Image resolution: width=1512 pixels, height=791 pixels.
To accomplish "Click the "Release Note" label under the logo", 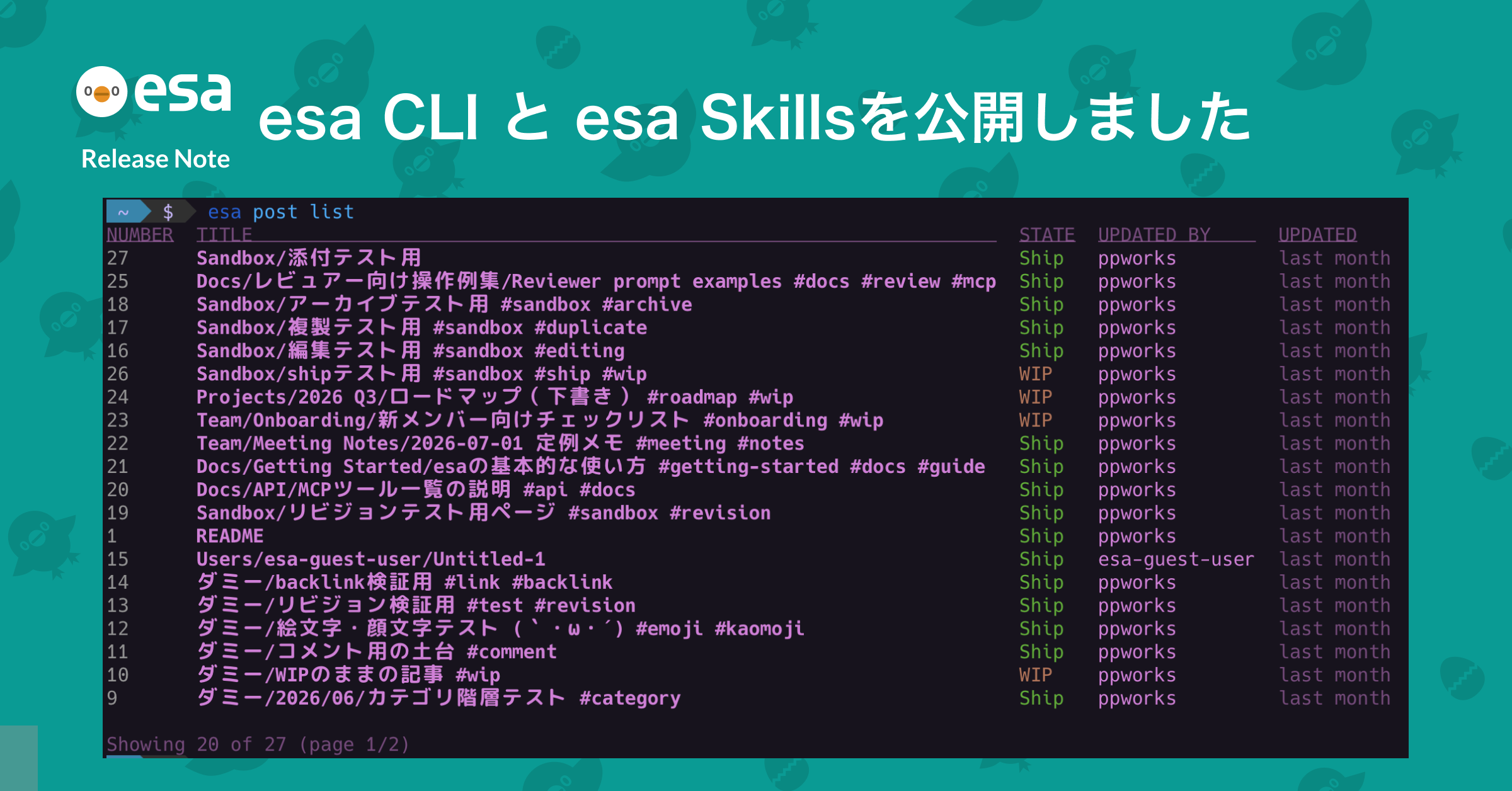I will pyautogui.click(x=156, y=159).
